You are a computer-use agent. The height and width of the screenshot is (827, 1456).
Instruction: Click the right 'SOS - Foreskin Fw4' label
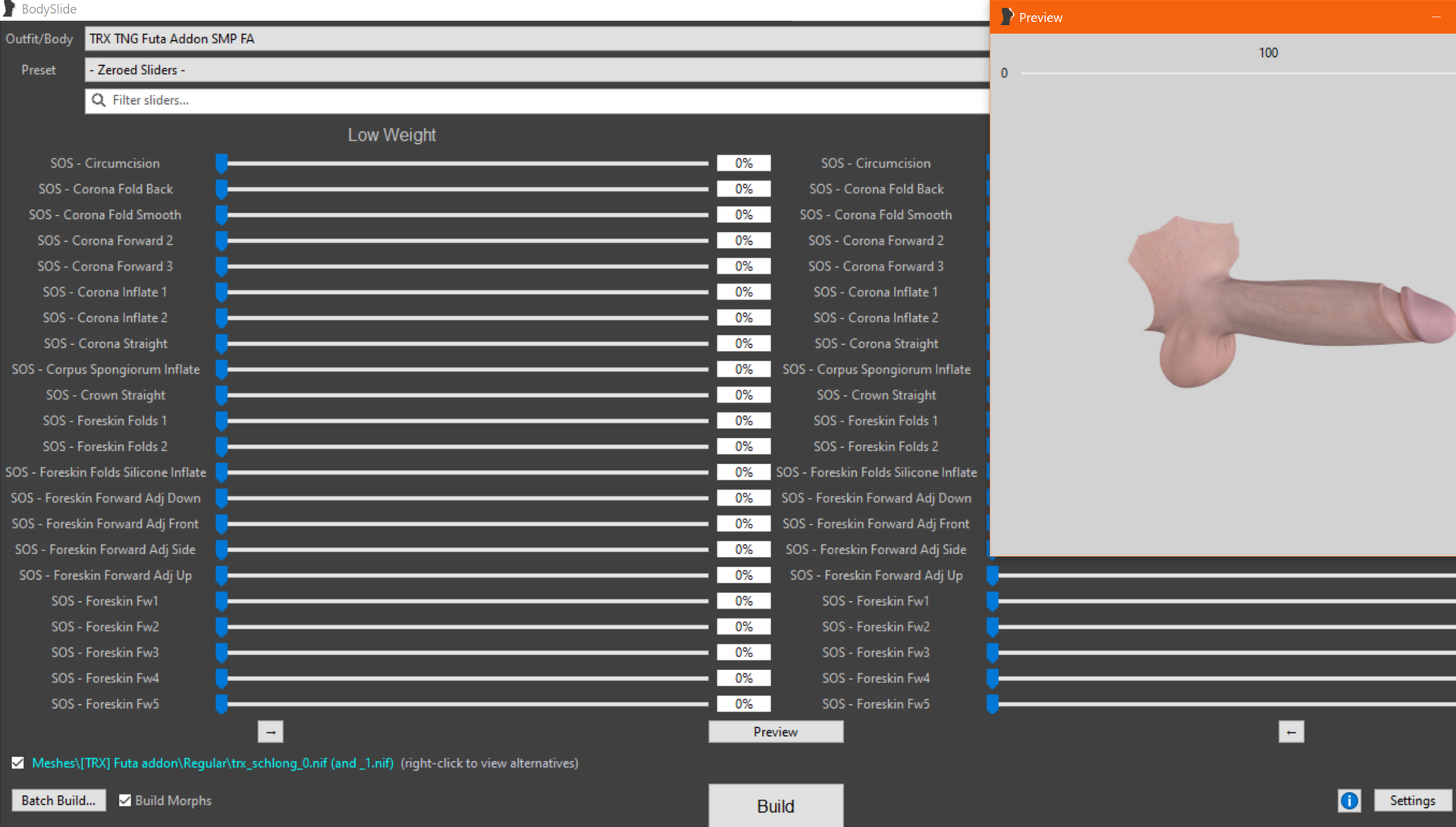876,678
